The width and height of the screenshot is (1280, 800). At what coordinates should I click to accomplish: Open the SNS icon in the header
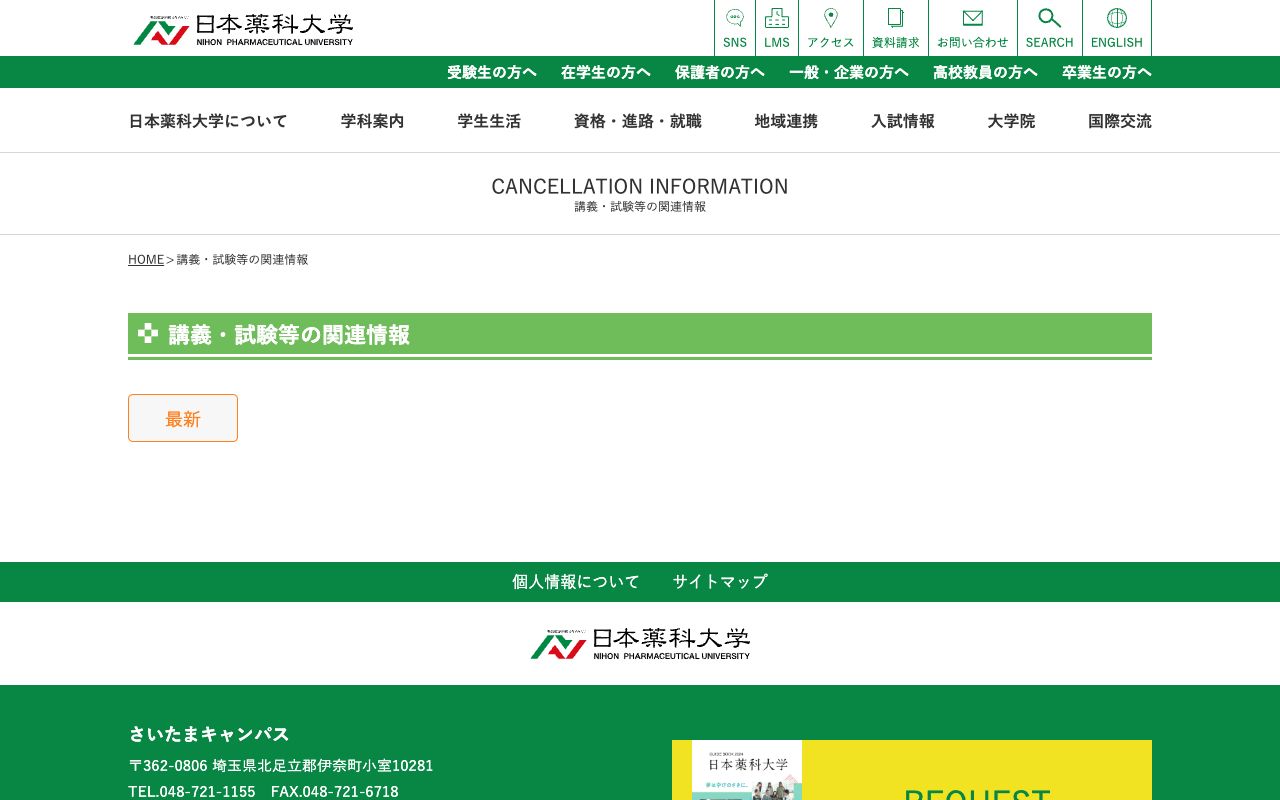tap(734, 27)
